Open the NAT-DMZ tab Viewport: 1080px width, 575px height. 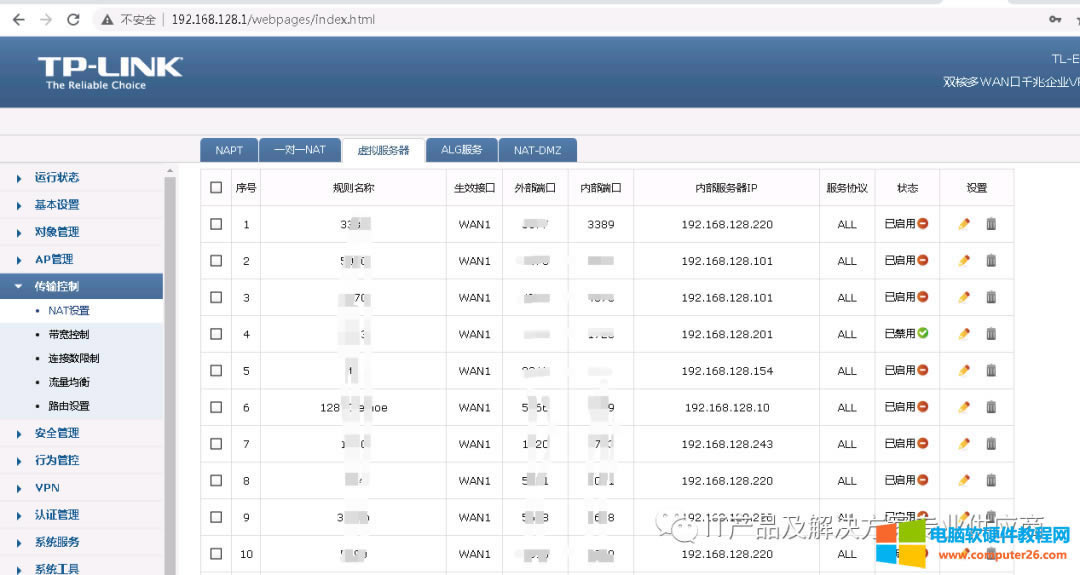tap(537, 150)
